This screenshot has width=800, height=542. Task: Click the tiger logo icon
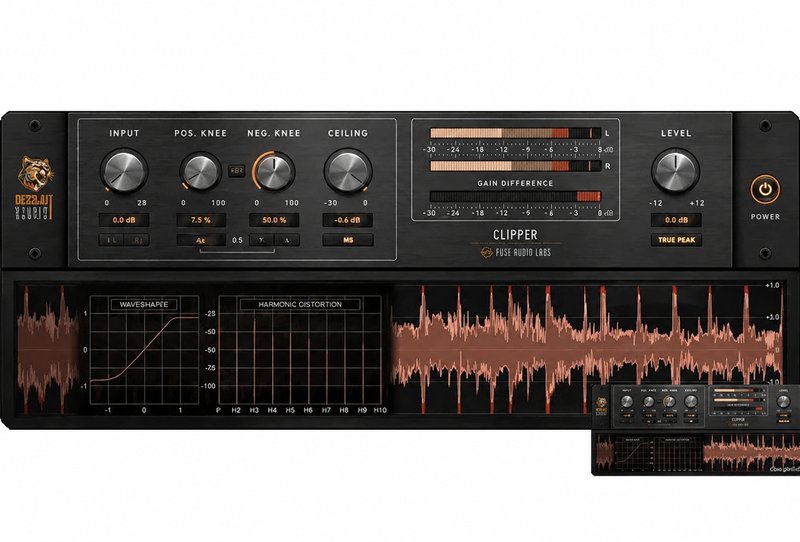(x=36, y=174)
